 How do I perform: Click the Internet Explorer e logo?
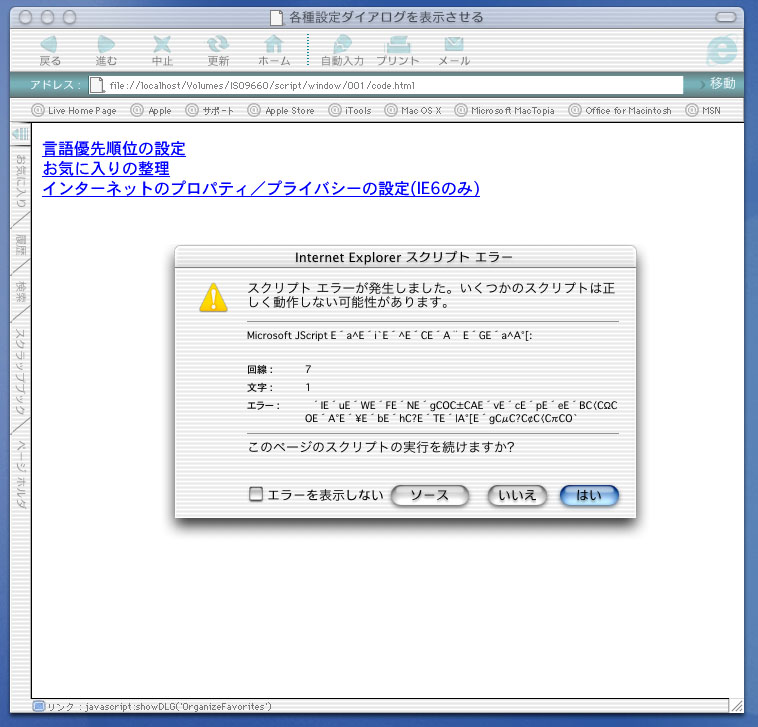[x=721, y=50]
